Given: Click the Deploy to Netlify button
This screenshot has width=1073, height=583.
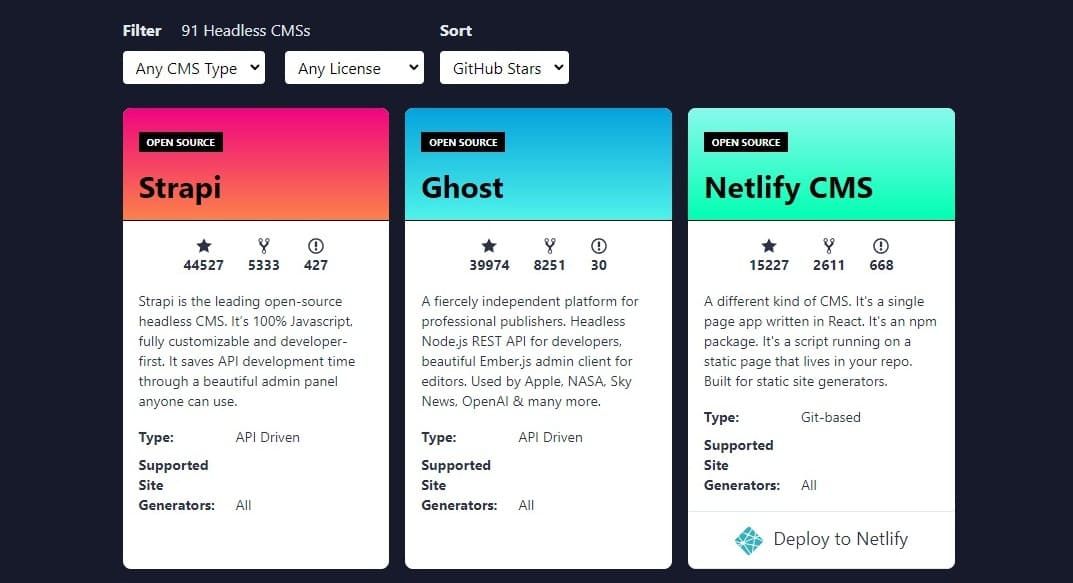Looking at the screenshot, I should pyautogui.click(x=820, y=539).
